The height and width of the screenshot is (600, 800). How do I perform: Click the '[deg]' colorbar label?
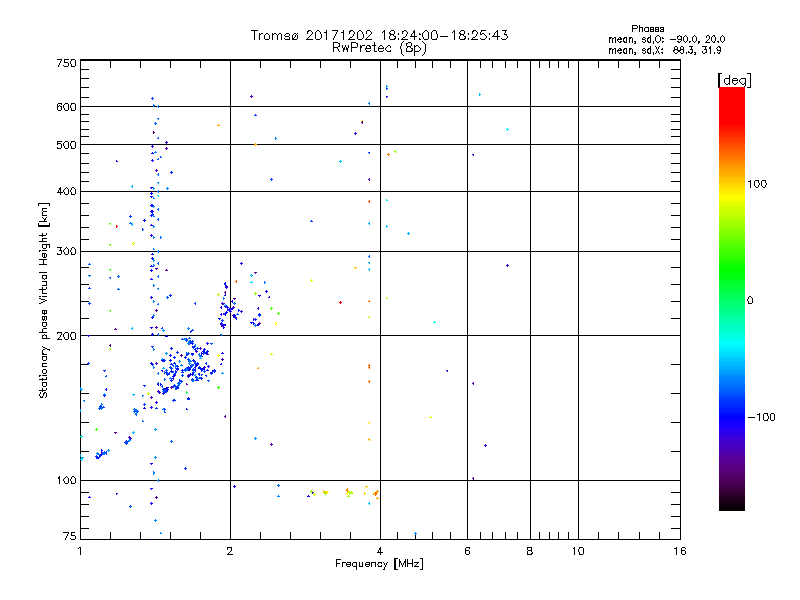734,80
